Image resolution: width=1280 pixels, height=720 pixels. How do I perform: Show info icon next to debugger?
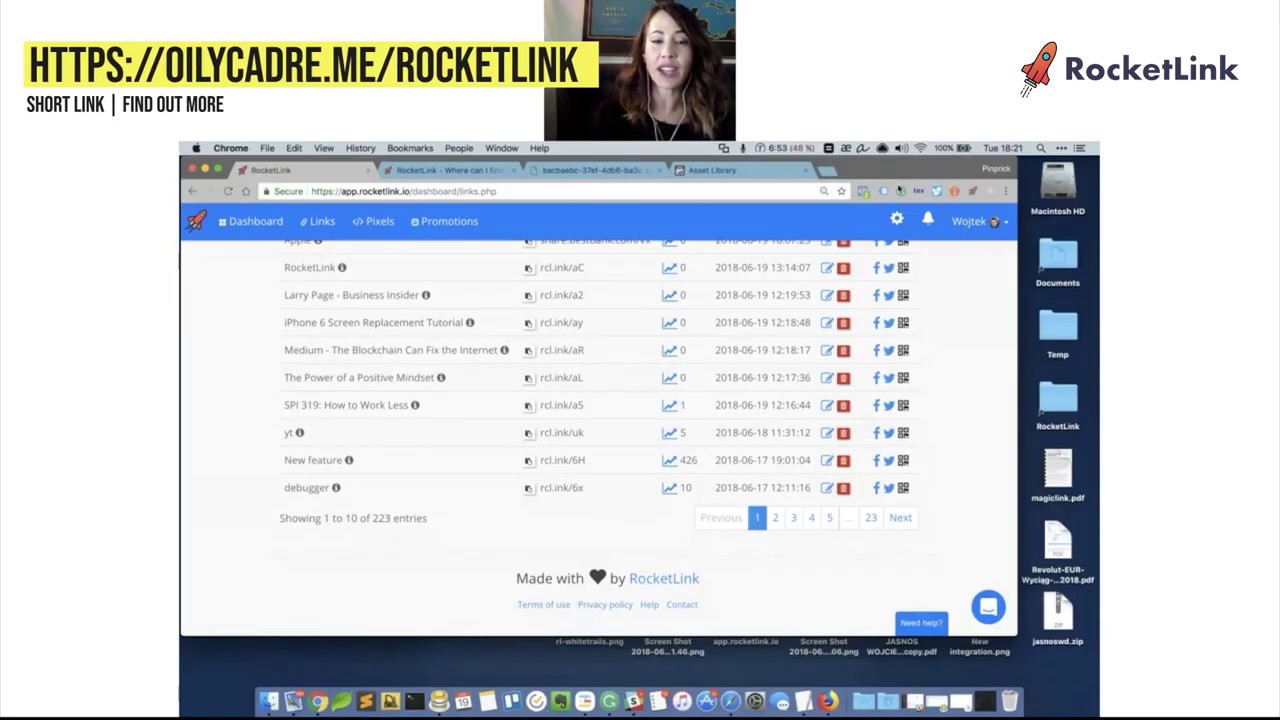(336, 487)
